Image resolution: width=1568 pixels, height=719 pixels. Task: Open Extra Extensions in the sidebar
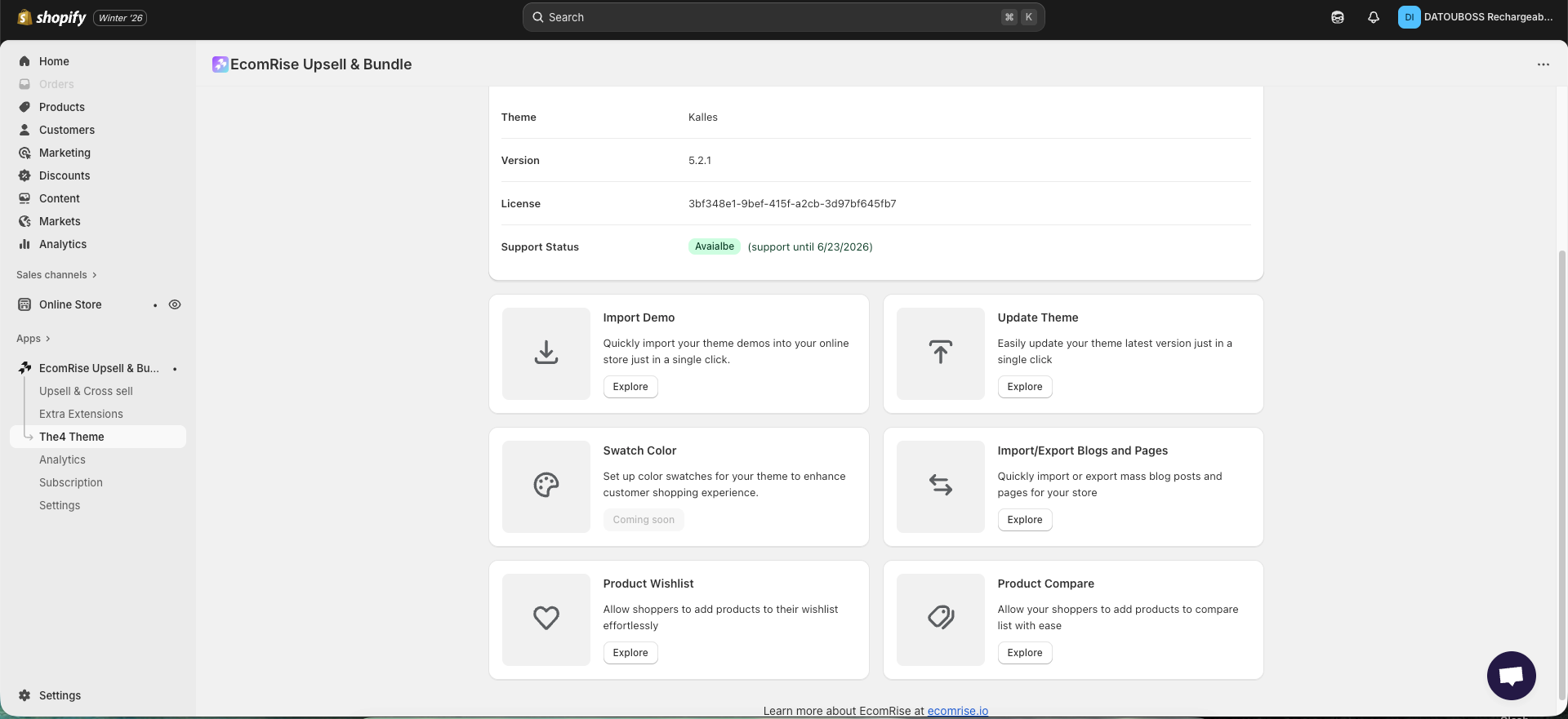pos(81,414)
